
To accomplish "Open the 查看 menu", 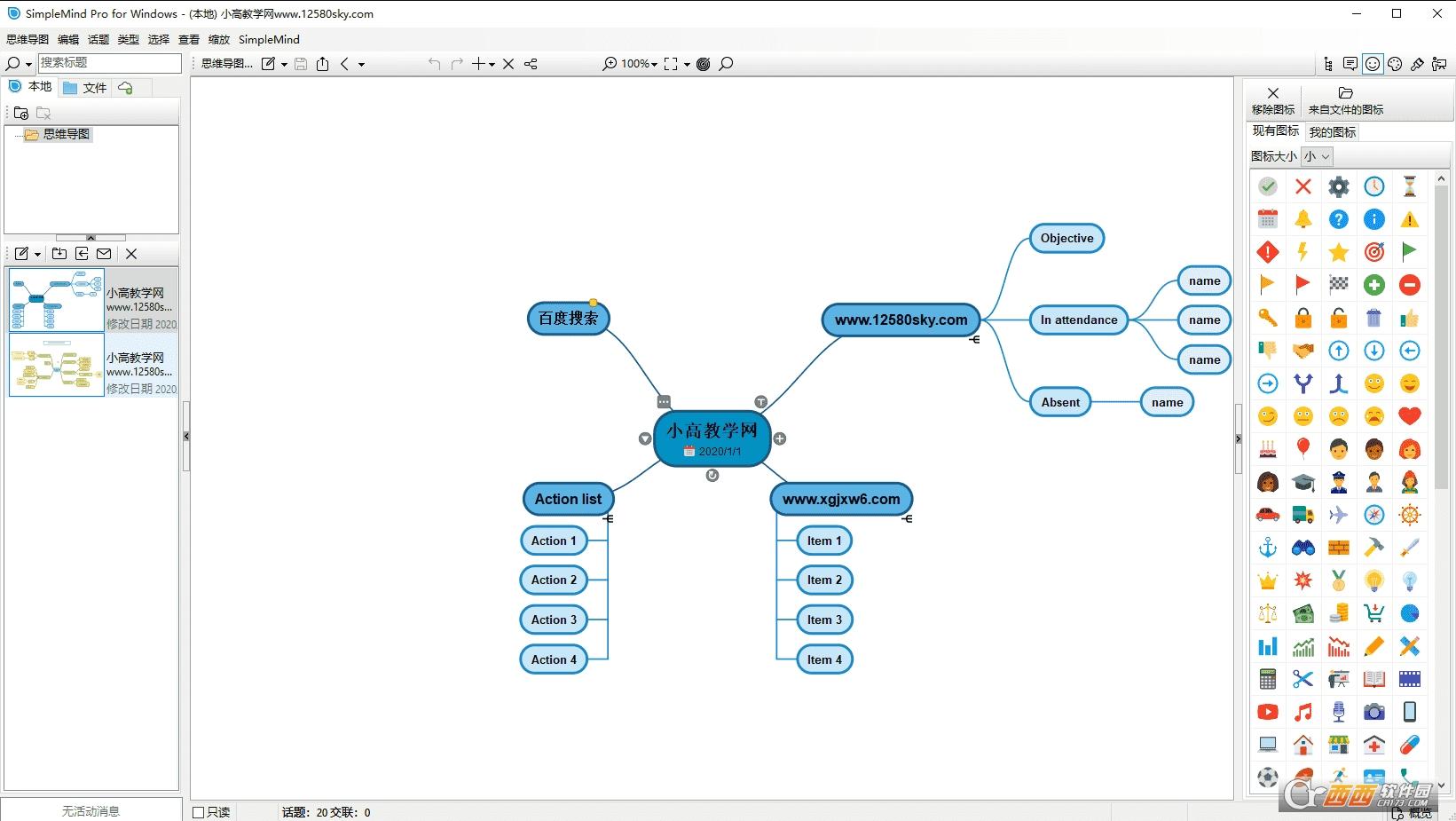I will (189, 39).
